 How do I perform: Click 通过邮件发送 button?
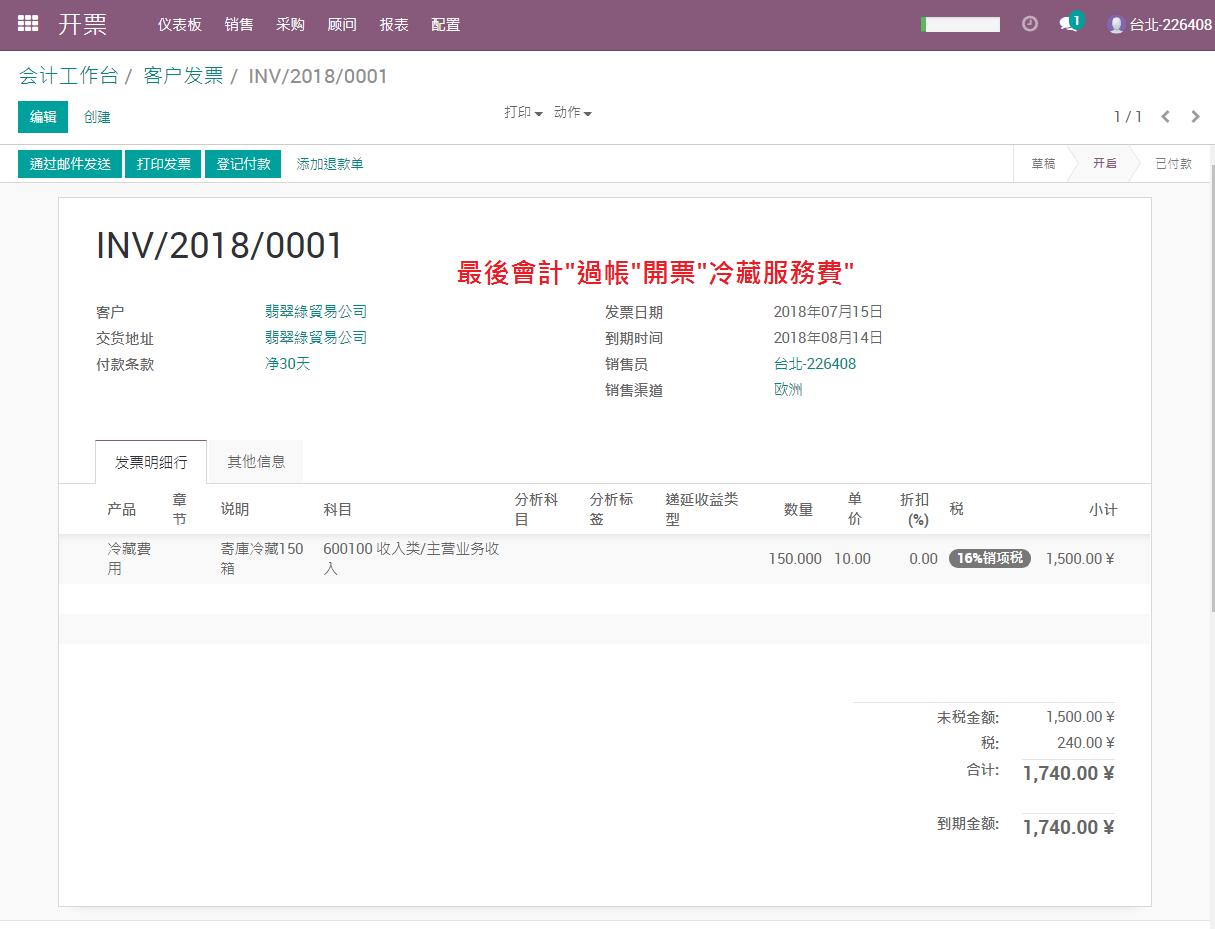70,164
